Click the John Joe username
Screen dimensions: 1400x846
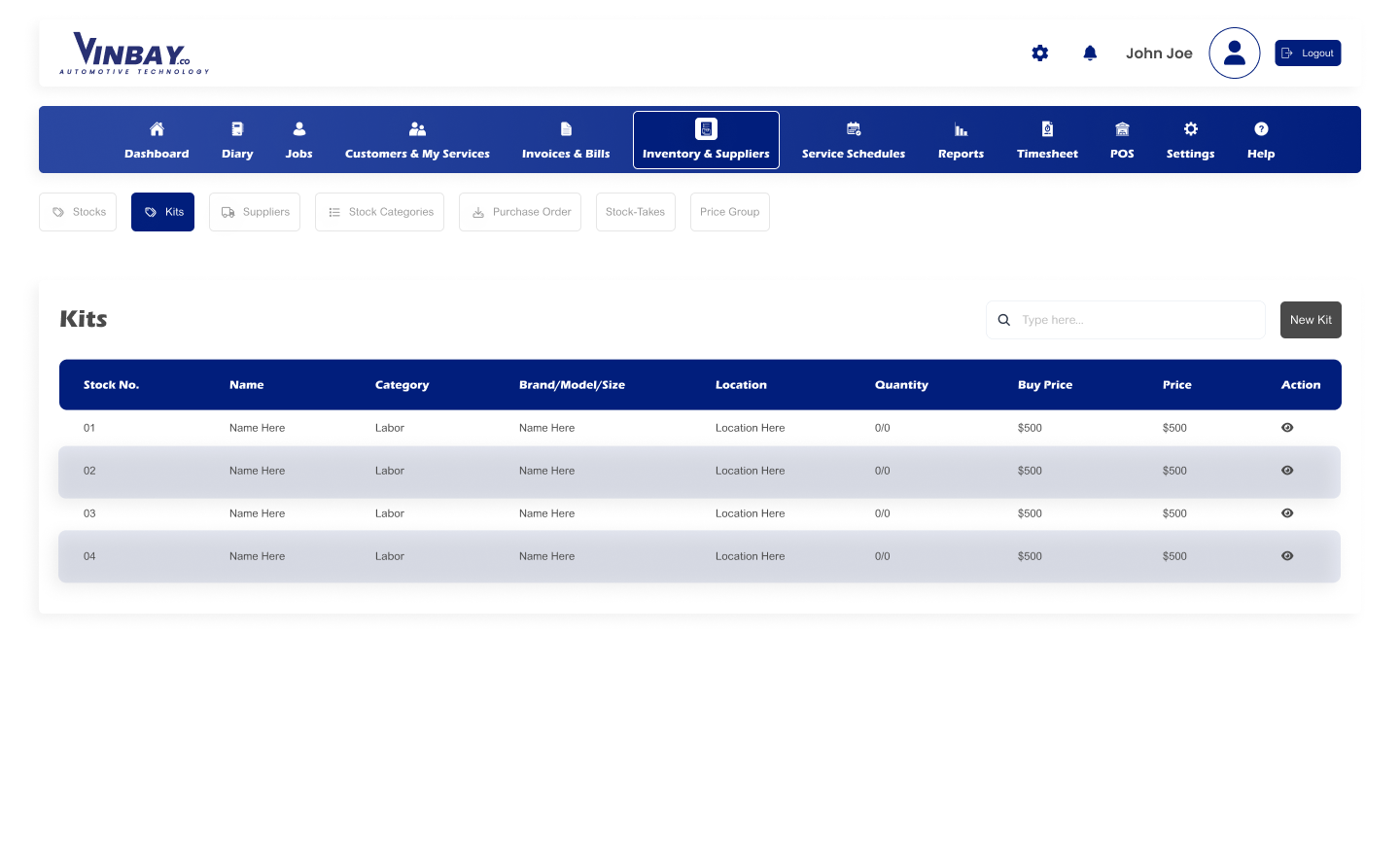(x=1159, y=53)
